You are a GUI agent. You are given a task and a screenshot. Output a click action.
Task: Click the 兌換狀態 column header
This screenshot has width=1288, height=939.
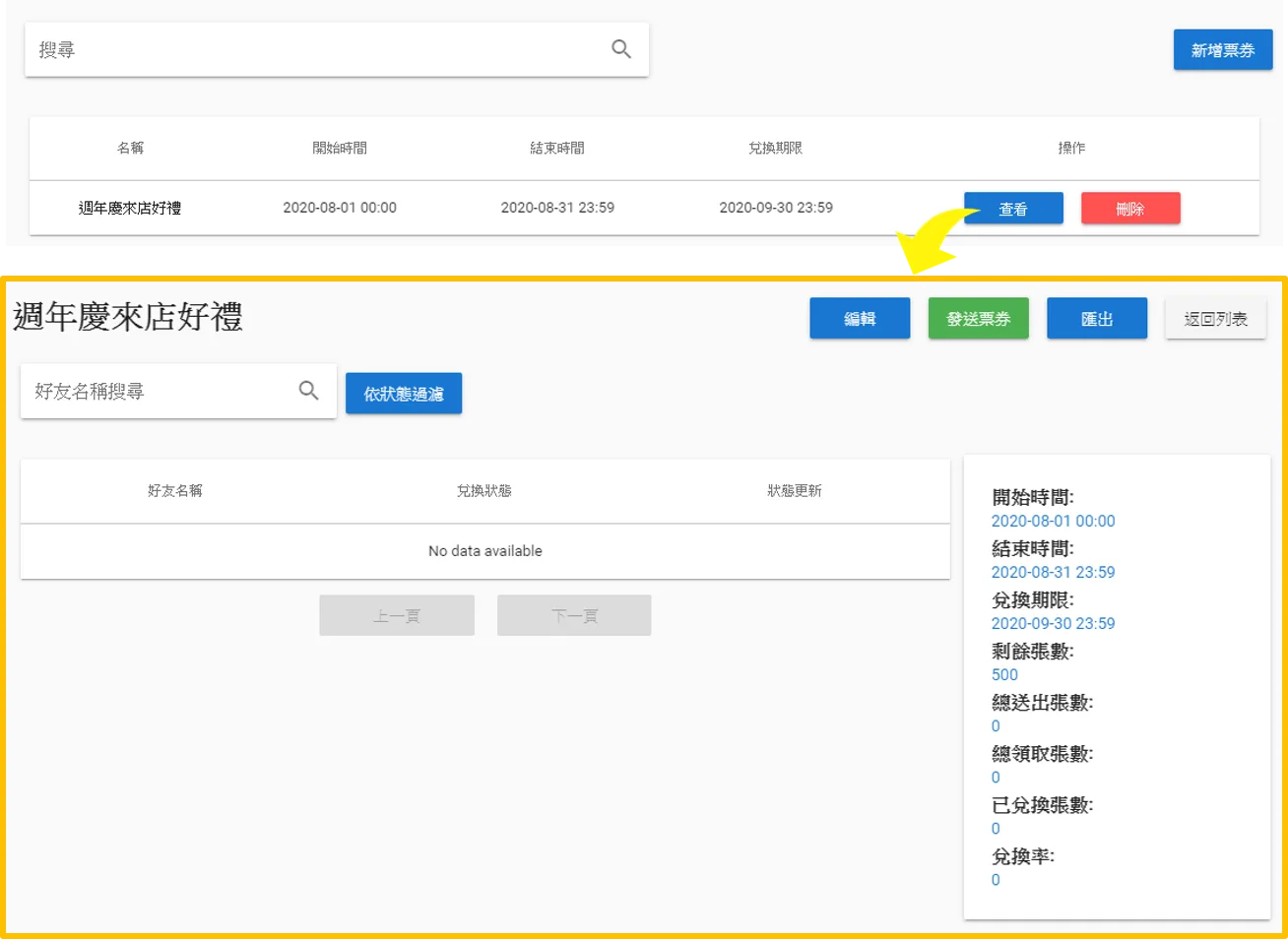point(484,490)
